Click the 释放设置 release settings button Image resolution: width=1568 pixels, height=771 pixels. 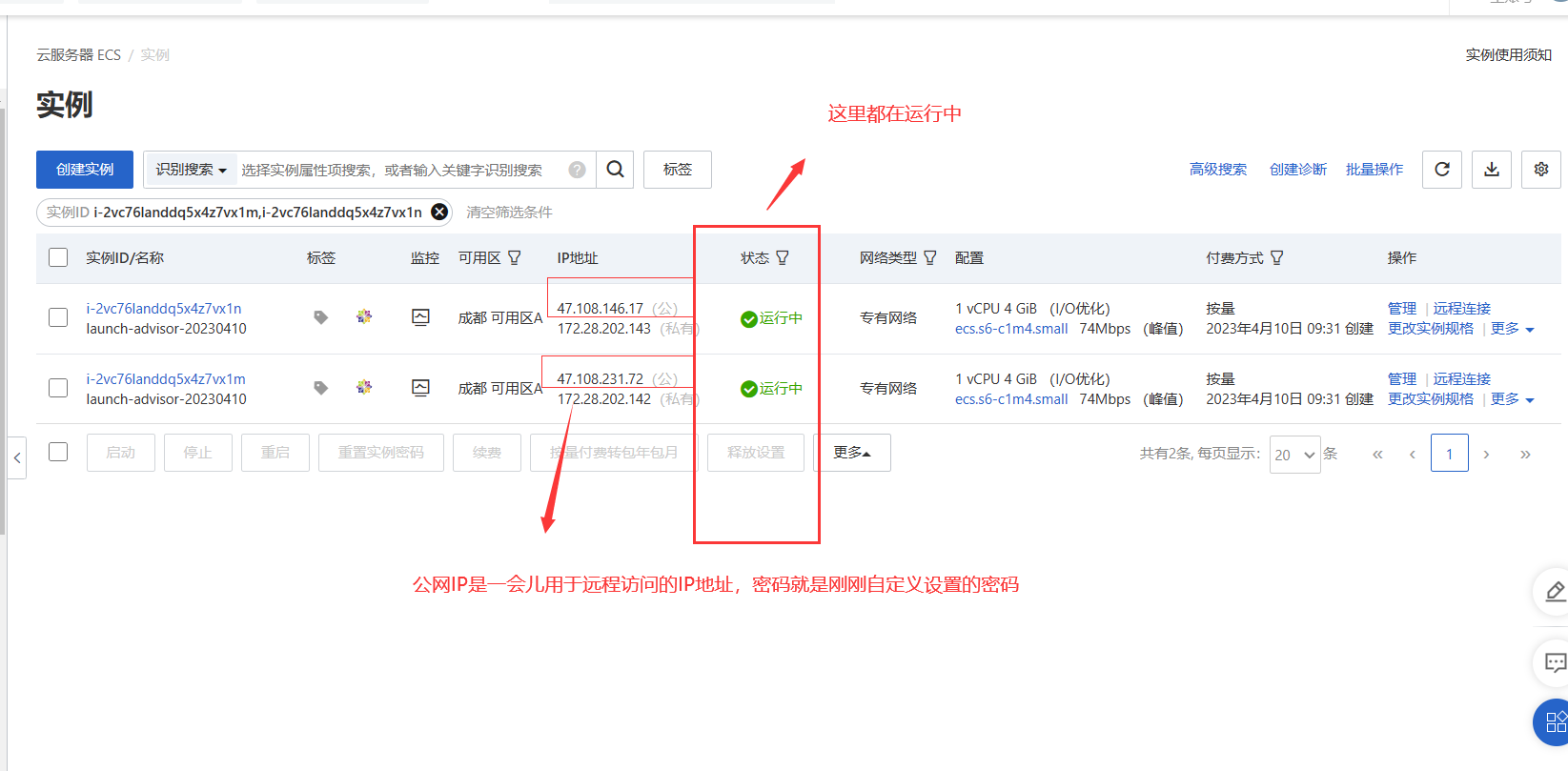point(756,453)
